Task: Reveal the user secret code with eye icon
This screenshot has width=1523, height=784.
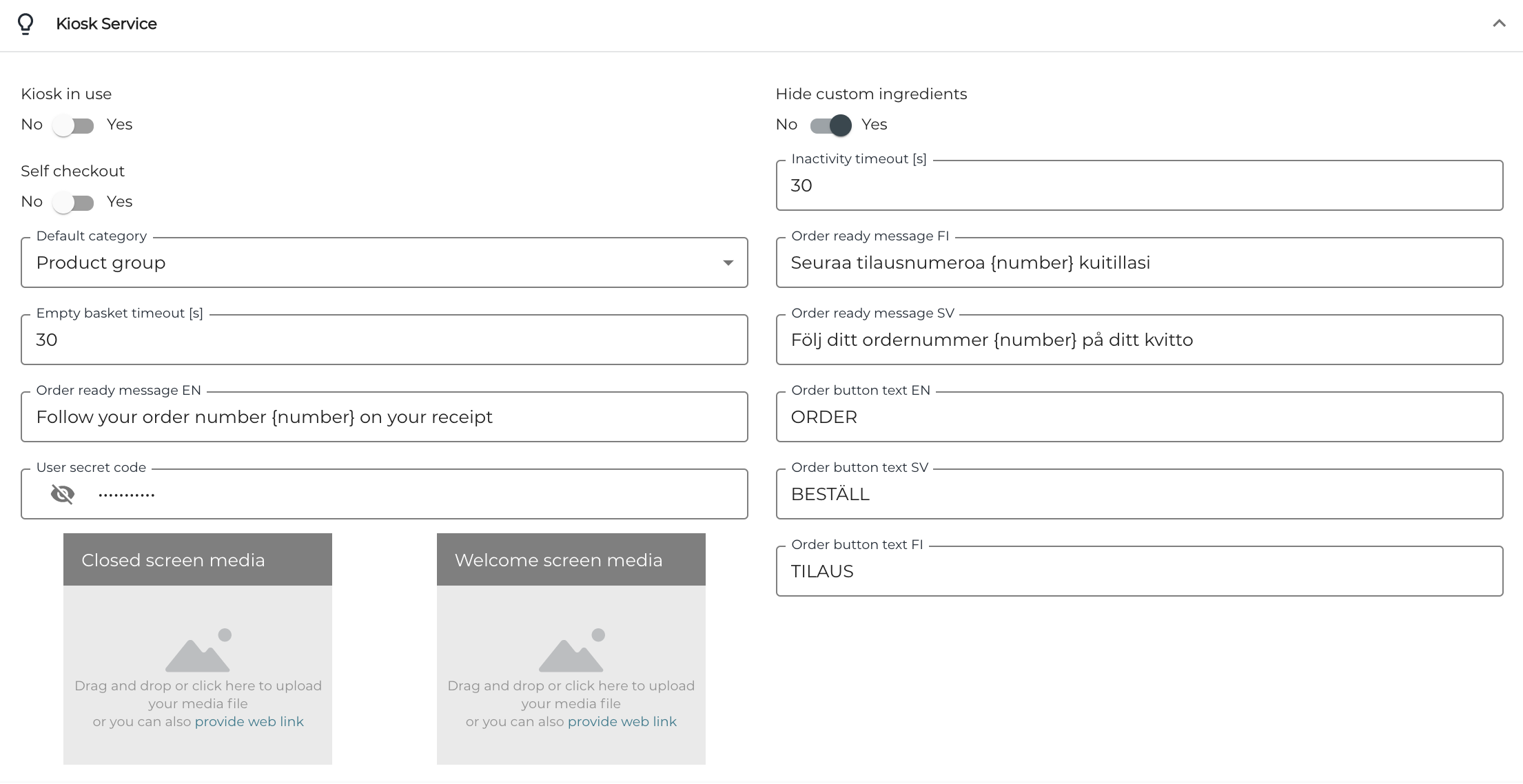Action: (63, 494)
